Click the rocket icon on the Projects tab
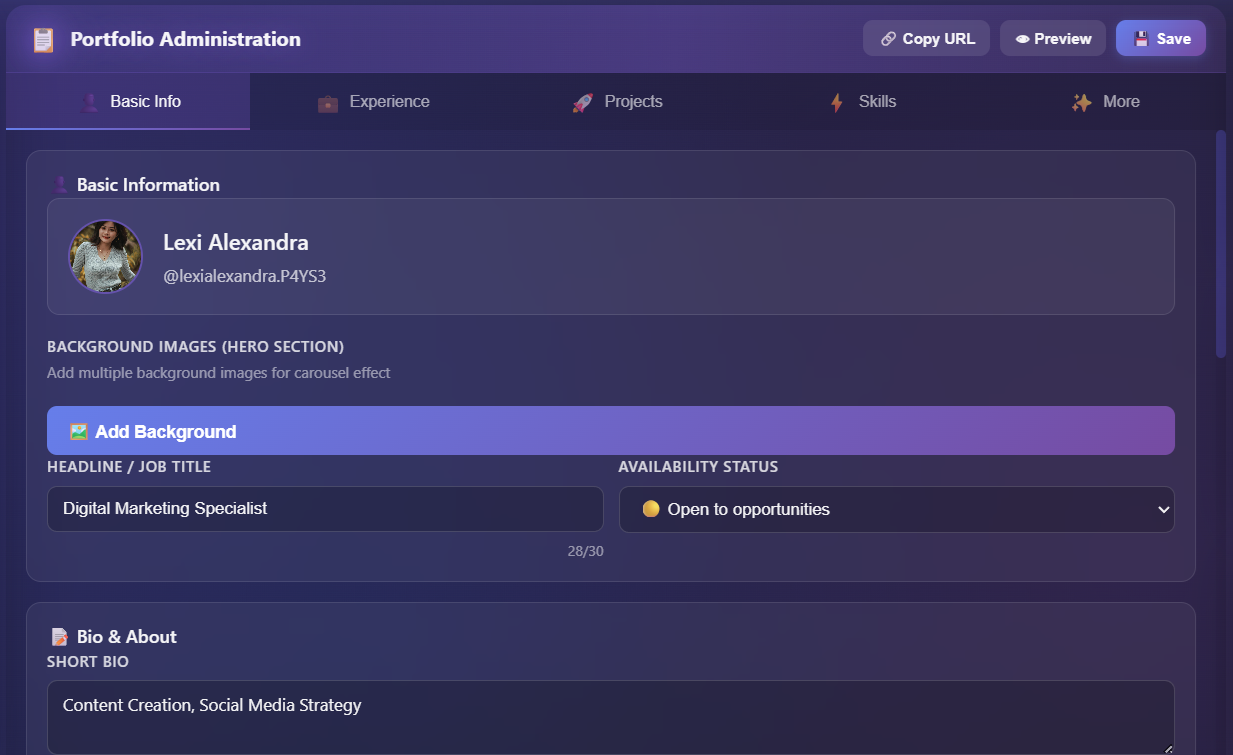This screenshot has height=755, width=1233. click(581, 101)
